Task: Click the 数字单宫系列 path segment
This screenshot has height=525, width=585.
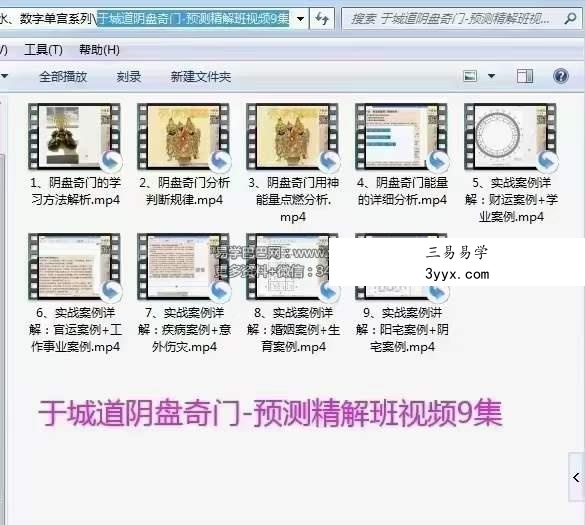Action: click(x=56, y=18)
